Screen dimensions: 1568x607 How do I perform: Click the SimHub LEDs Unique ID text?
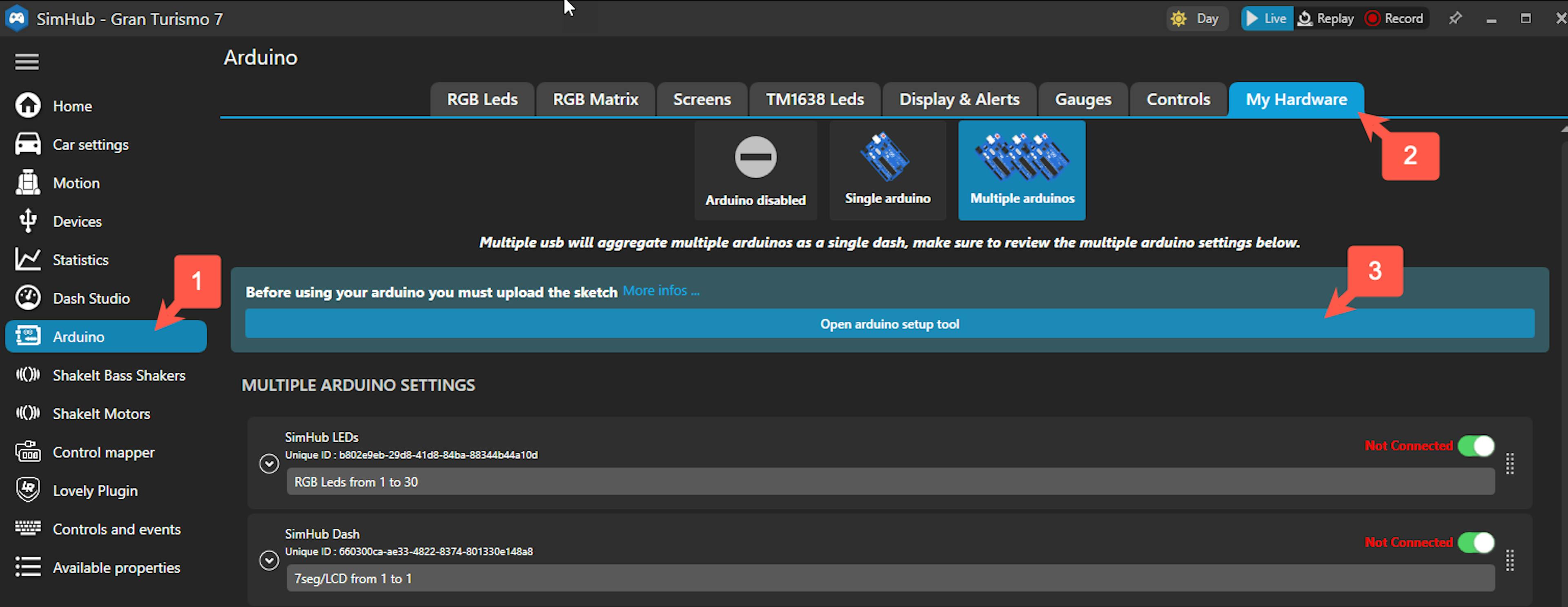412,455
